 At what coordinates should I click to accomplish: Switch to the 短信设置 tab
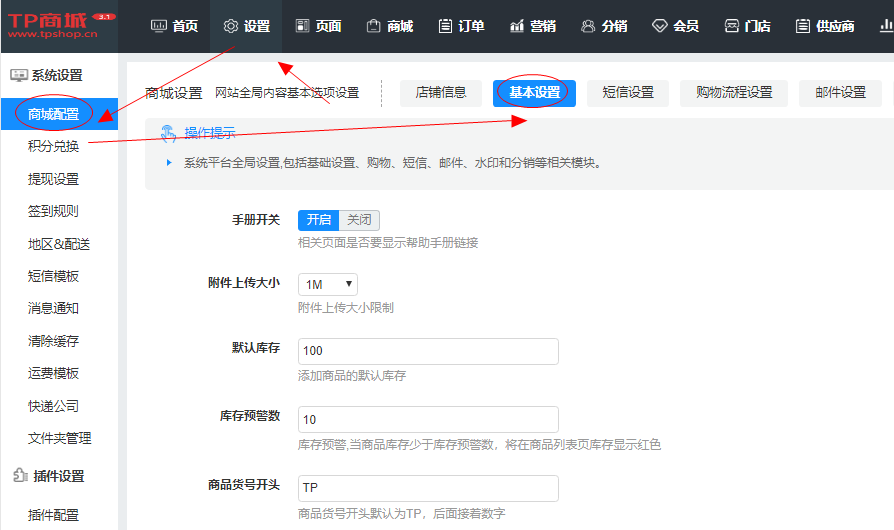point(628,93)
